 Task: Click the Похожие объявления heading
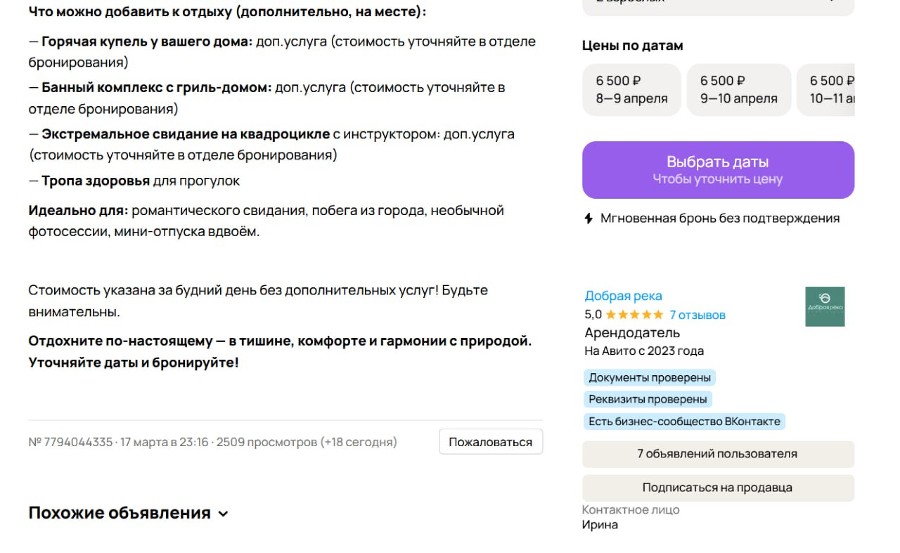click(x=119, y=513)
